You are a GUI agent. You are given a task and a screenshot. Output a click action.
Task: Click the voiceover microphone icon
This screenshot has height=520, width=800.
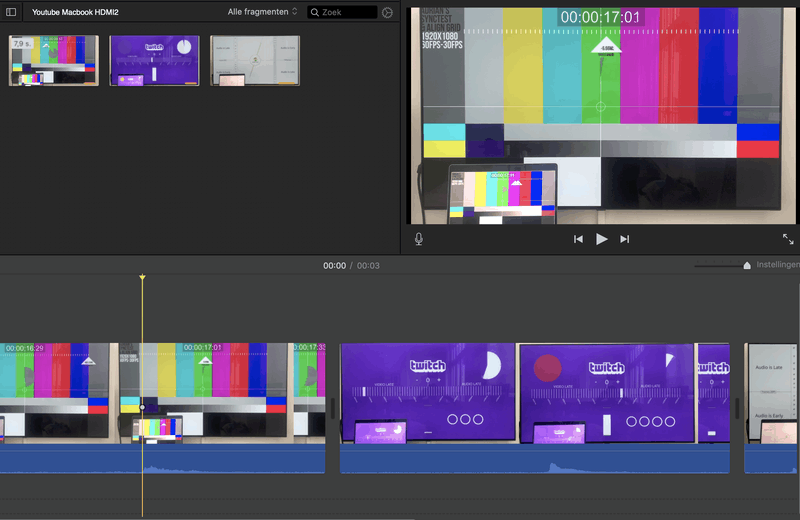(x=419, y=239)
